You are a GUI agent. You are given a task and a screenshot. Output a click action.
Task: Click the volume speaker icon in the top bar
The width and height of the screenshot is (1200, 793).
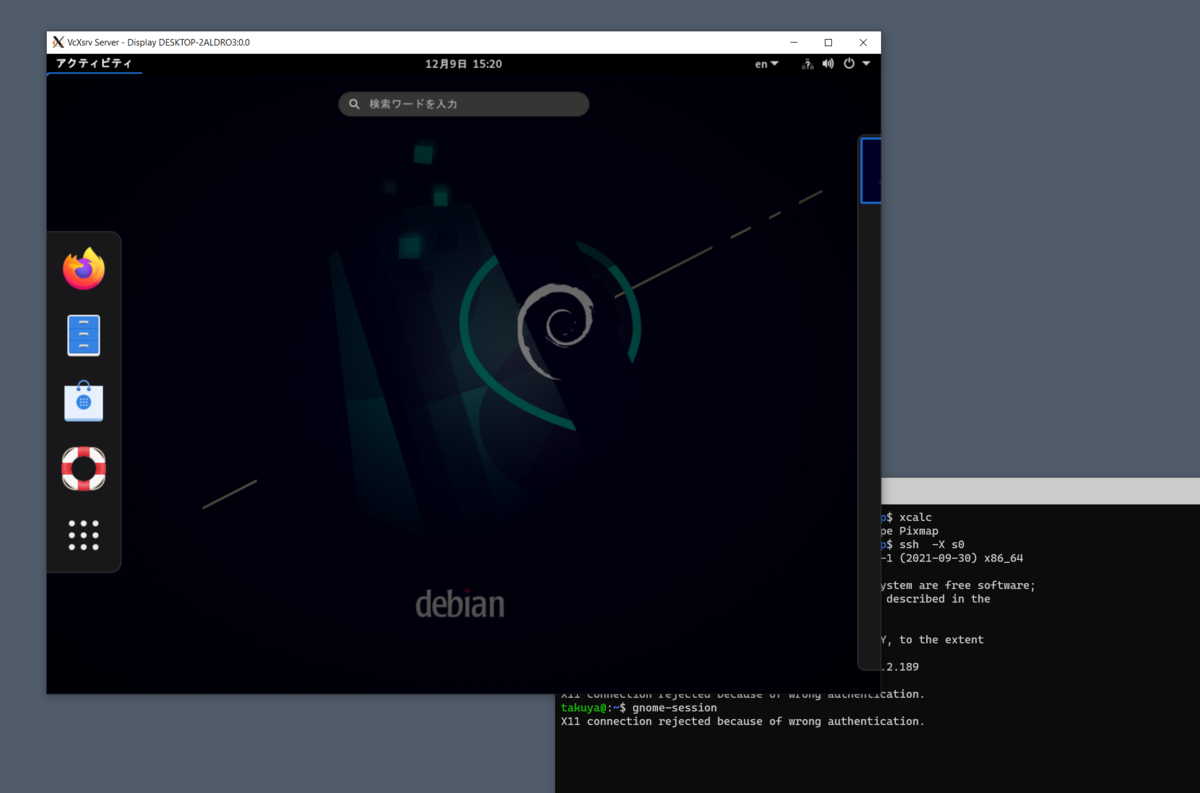click(828, 63)
